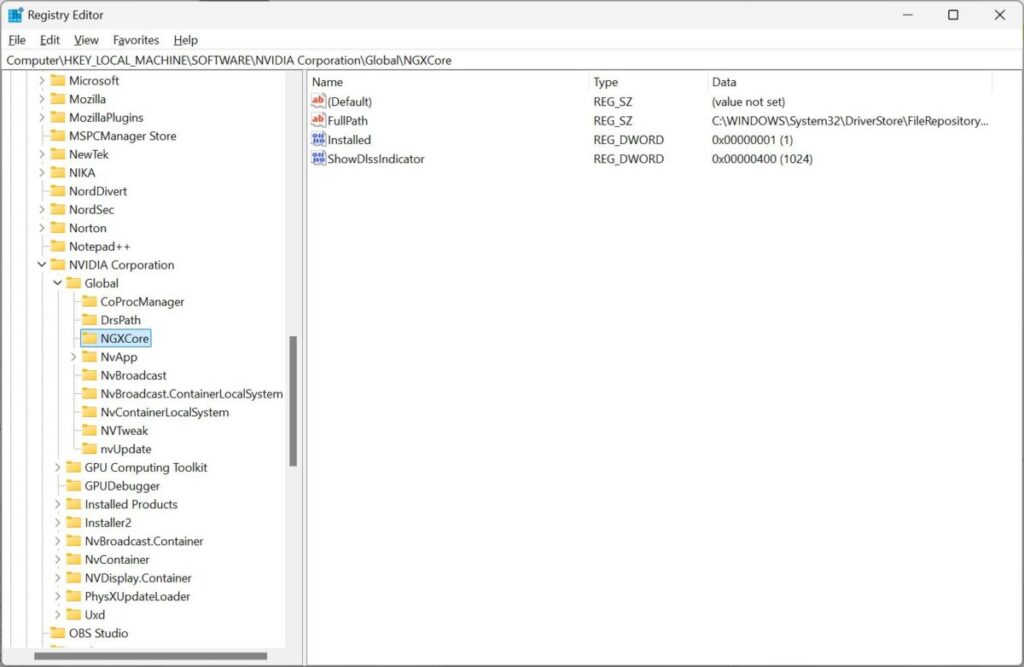The width and height of the screenshot is (1024, 667).
Task: Select the FullPath string value icon
Action: [318, 120]
